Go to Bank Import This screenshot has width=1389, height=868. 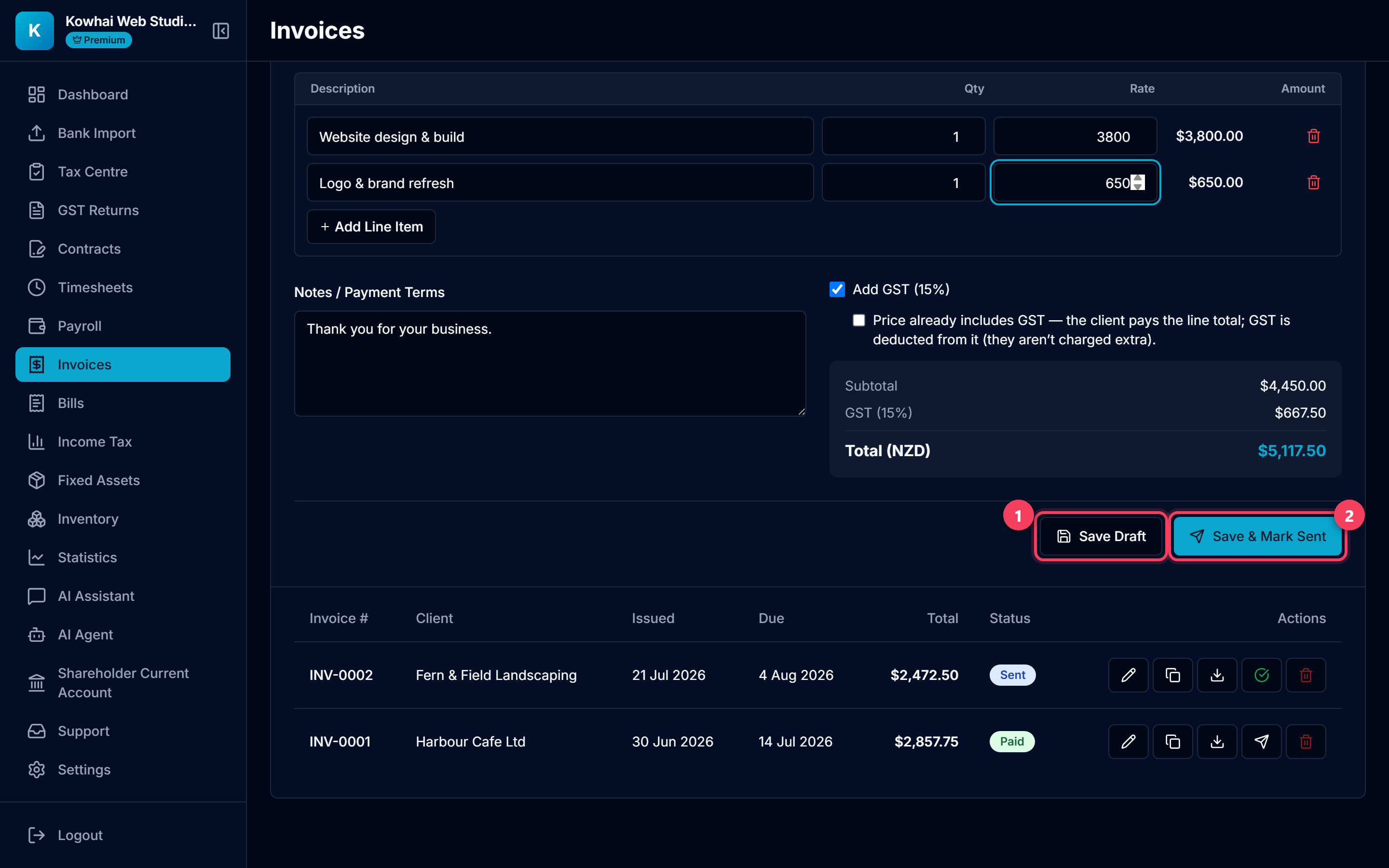click(x=123, y=133)
